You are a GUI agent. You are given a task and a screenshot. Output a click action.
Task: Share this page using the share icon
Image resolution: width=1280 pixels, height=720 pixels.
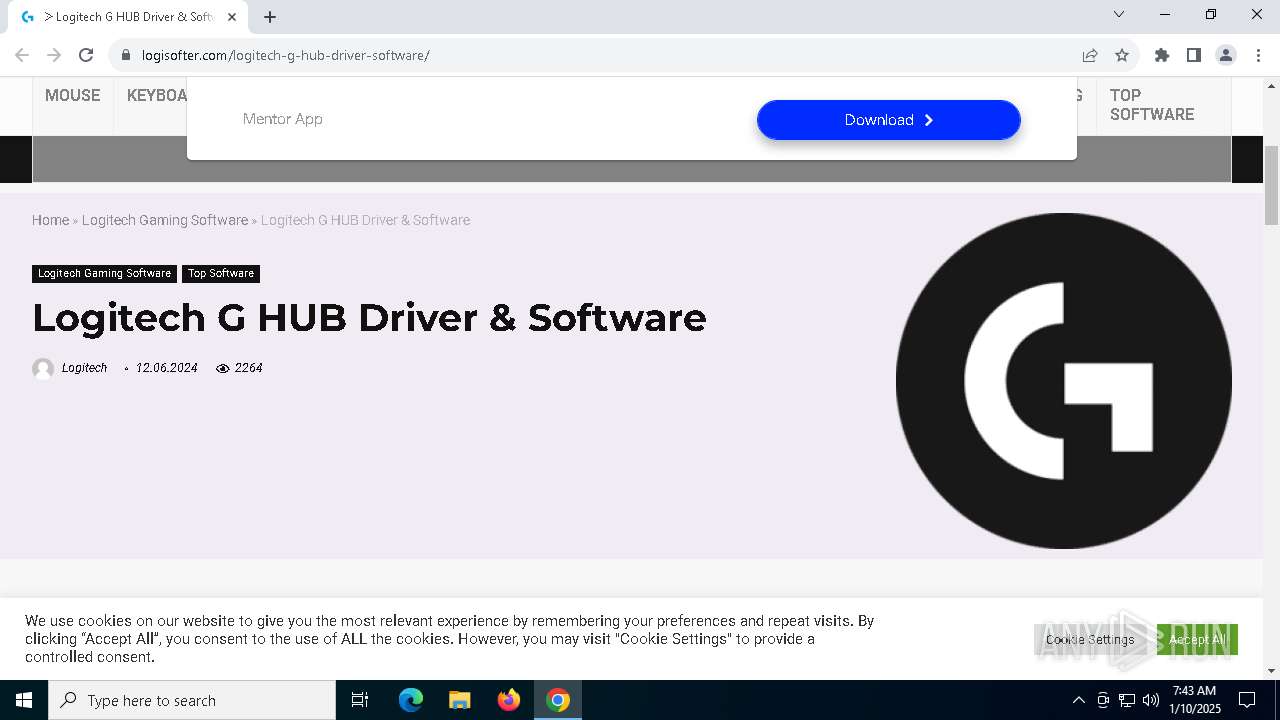tap(1090, 55)
